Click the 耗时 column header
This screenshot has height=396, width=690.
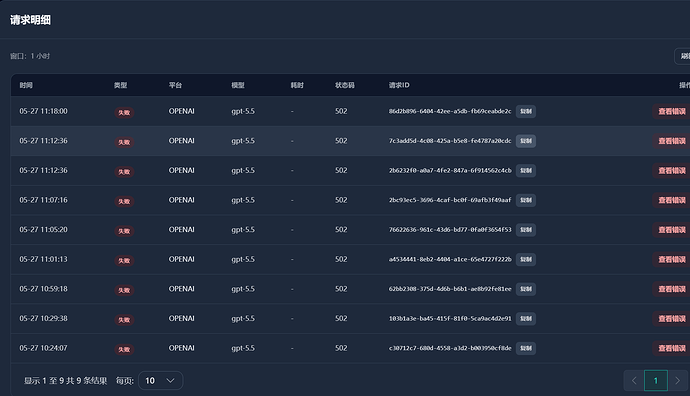[297, 85]
